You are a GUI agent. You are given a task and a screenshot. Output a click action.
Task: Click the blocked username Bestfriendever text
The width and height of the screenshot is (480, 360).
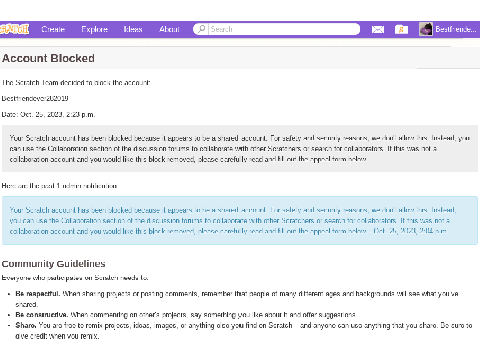pos(35,98)
